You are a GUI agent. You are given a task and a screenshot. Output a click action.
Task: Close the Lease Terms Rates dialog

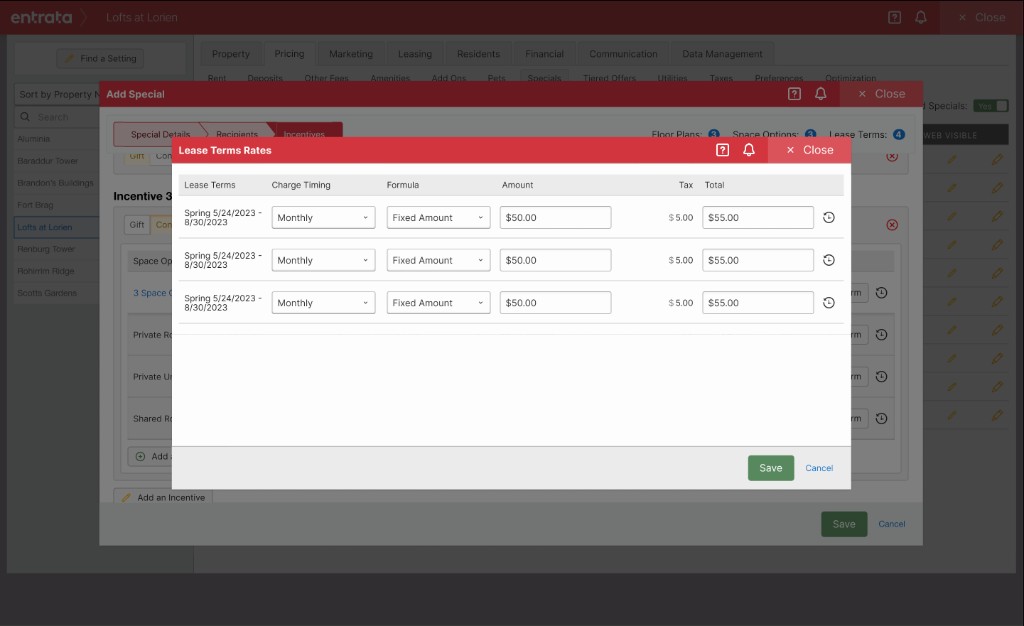point(810,150)
